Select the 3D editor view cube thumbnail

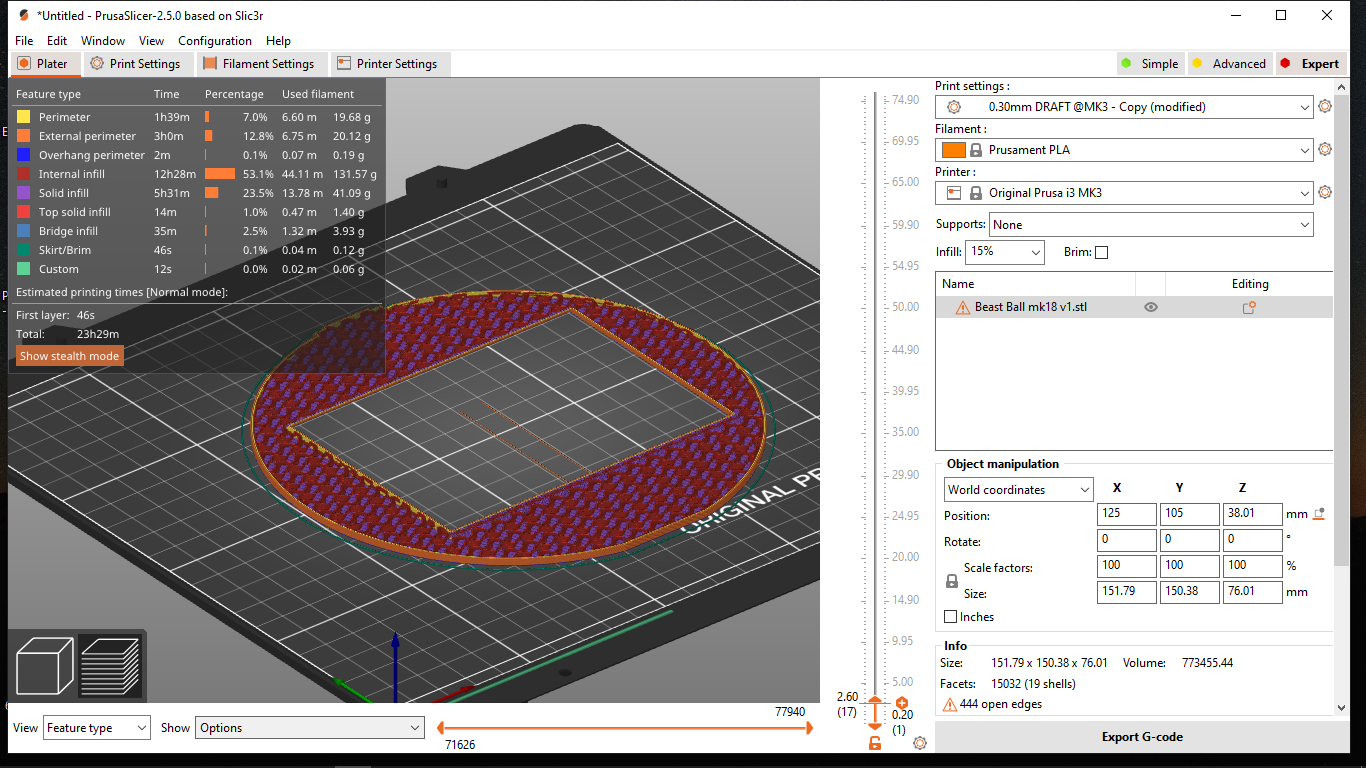44,664
